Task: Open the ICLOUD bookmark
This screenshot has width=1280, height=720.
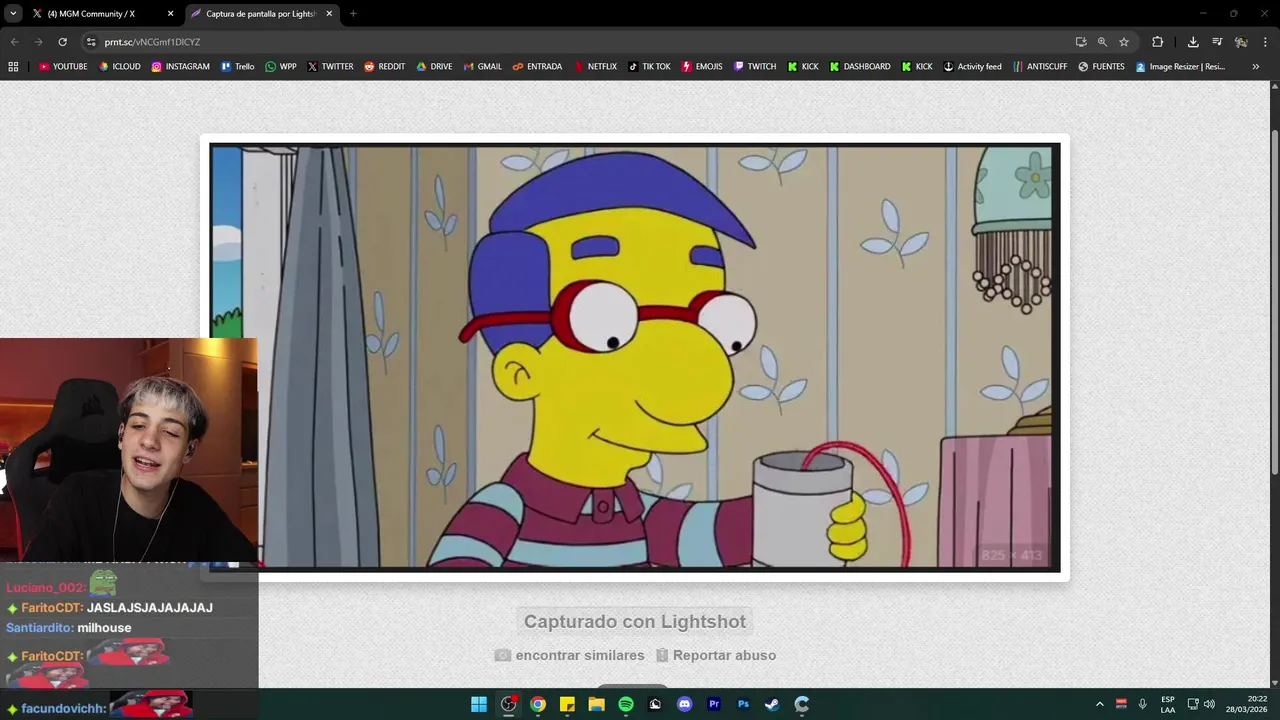Action: tap(120, 67)
